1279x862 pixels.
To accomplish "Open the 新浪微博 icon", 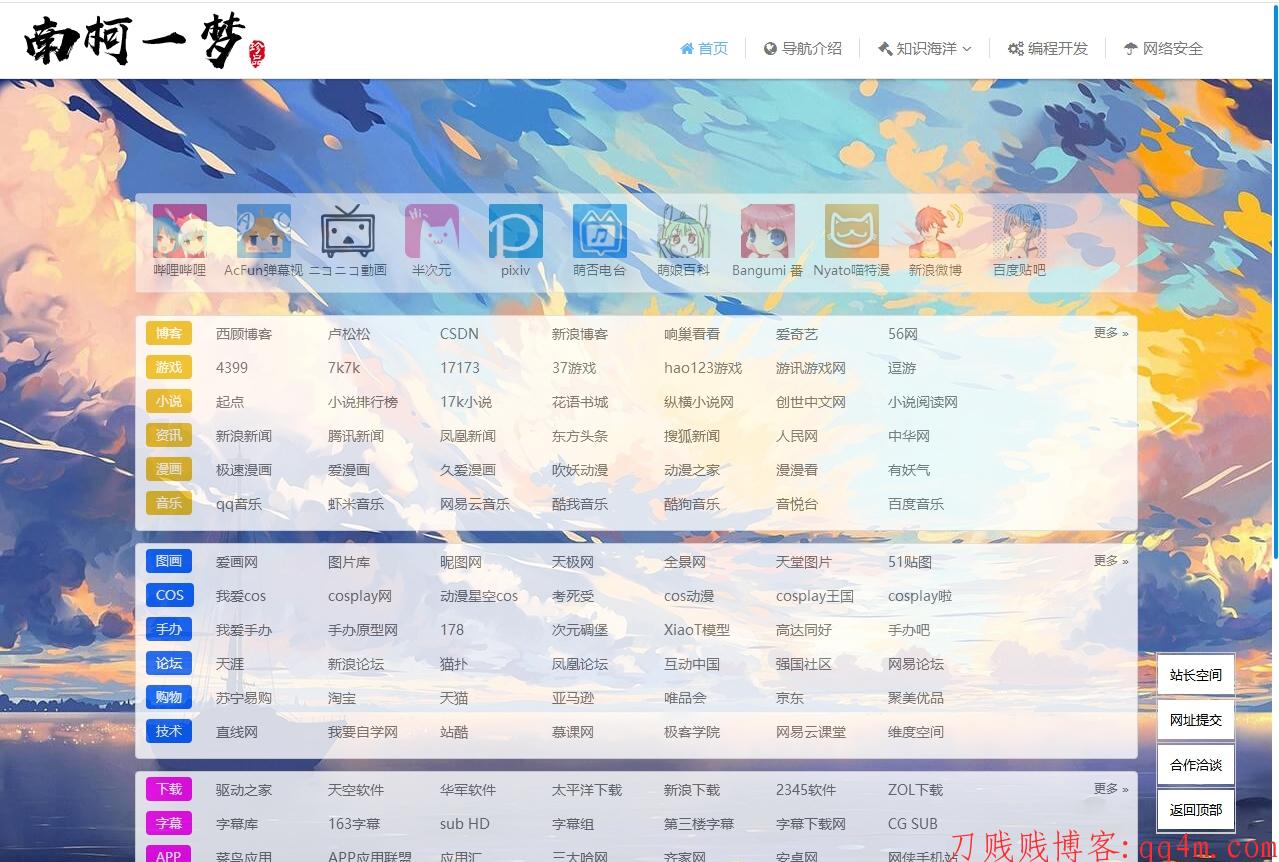I will pos(936,231).
